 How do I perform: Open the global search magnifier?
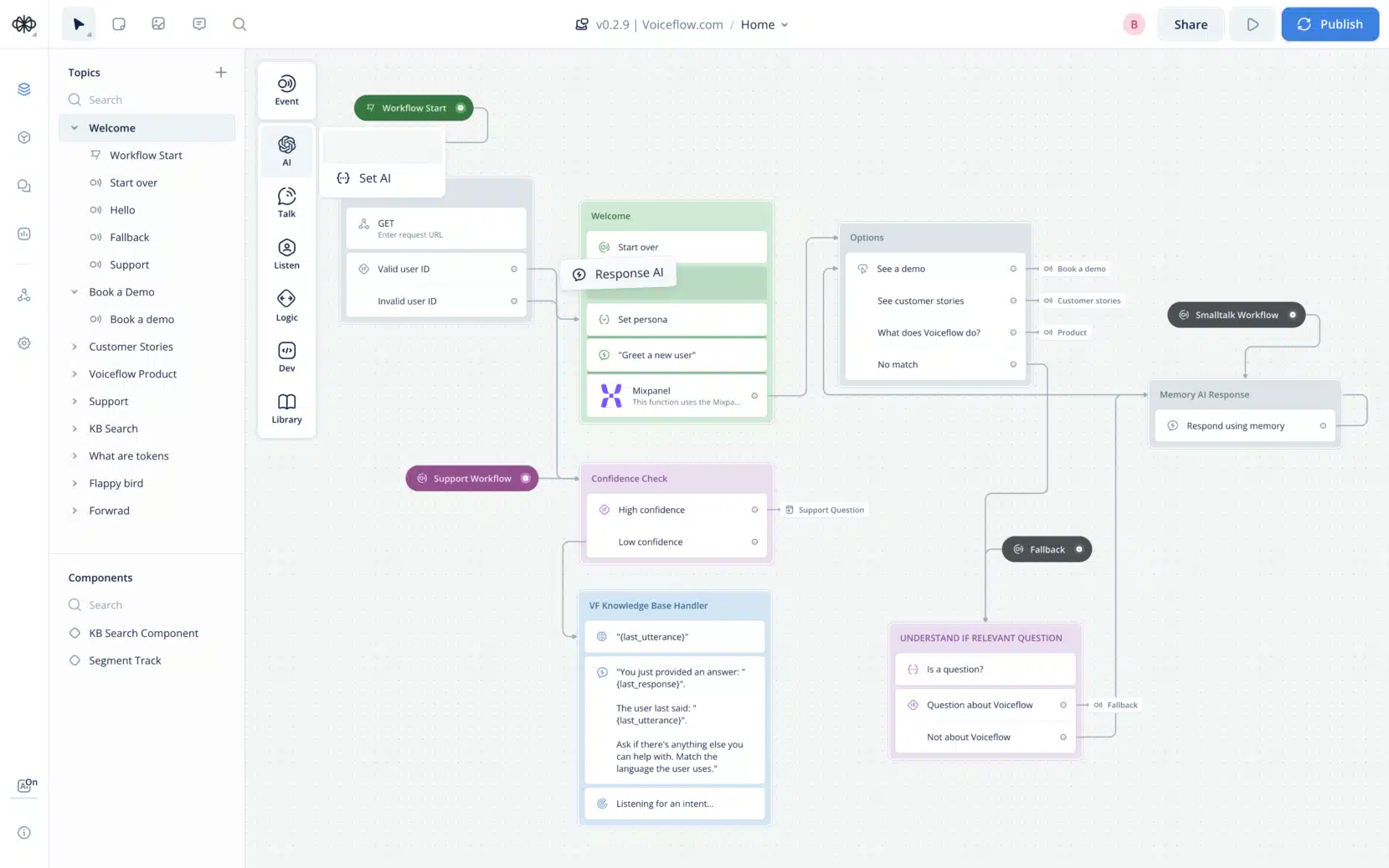pyautogui.click(x=239, y=24)
